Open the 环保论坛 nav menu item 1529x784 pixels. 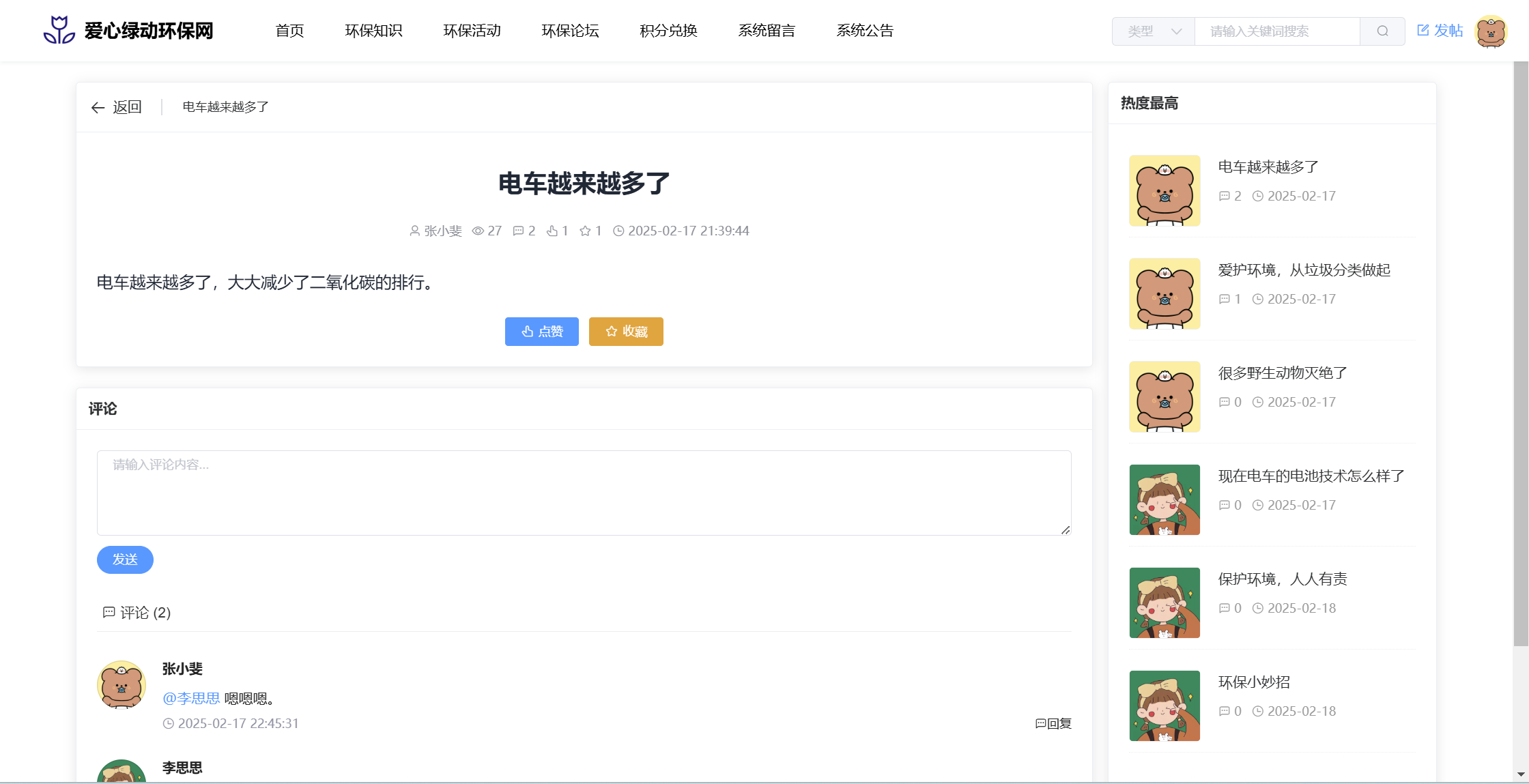click(x=570, y=31)
